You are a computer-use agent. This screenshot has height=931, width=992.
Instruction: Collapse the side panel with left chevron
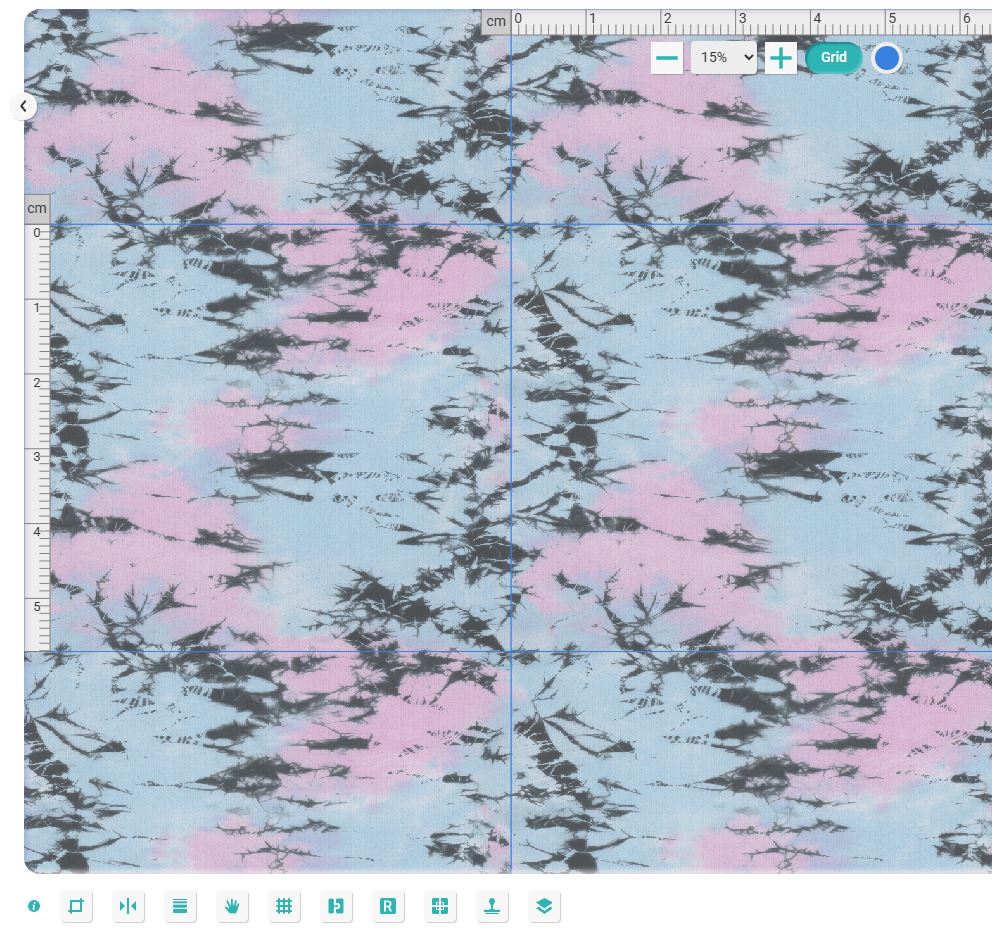23,106
